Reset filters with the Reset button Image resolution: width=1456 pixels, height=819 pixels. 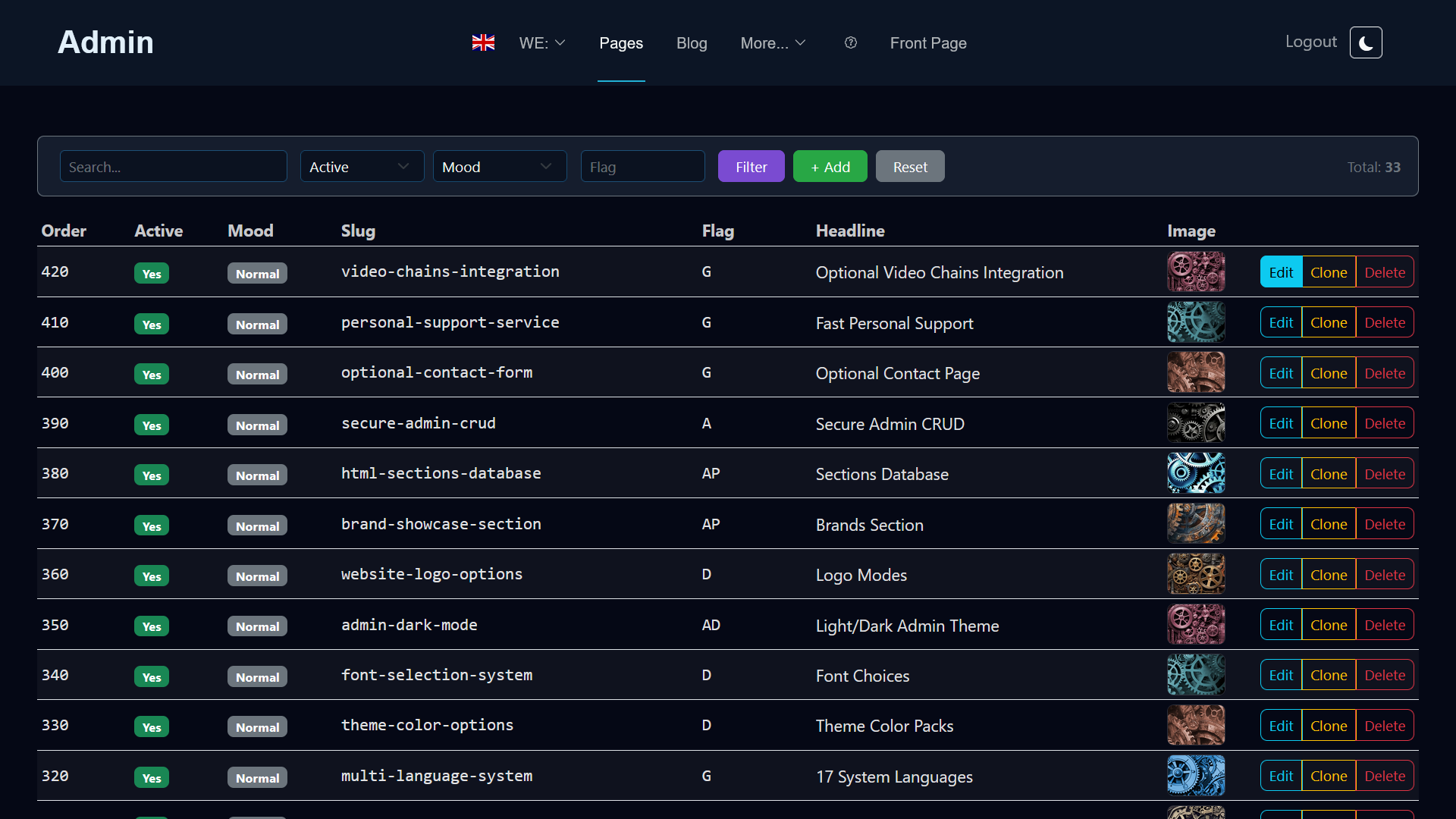coord(910,167)
